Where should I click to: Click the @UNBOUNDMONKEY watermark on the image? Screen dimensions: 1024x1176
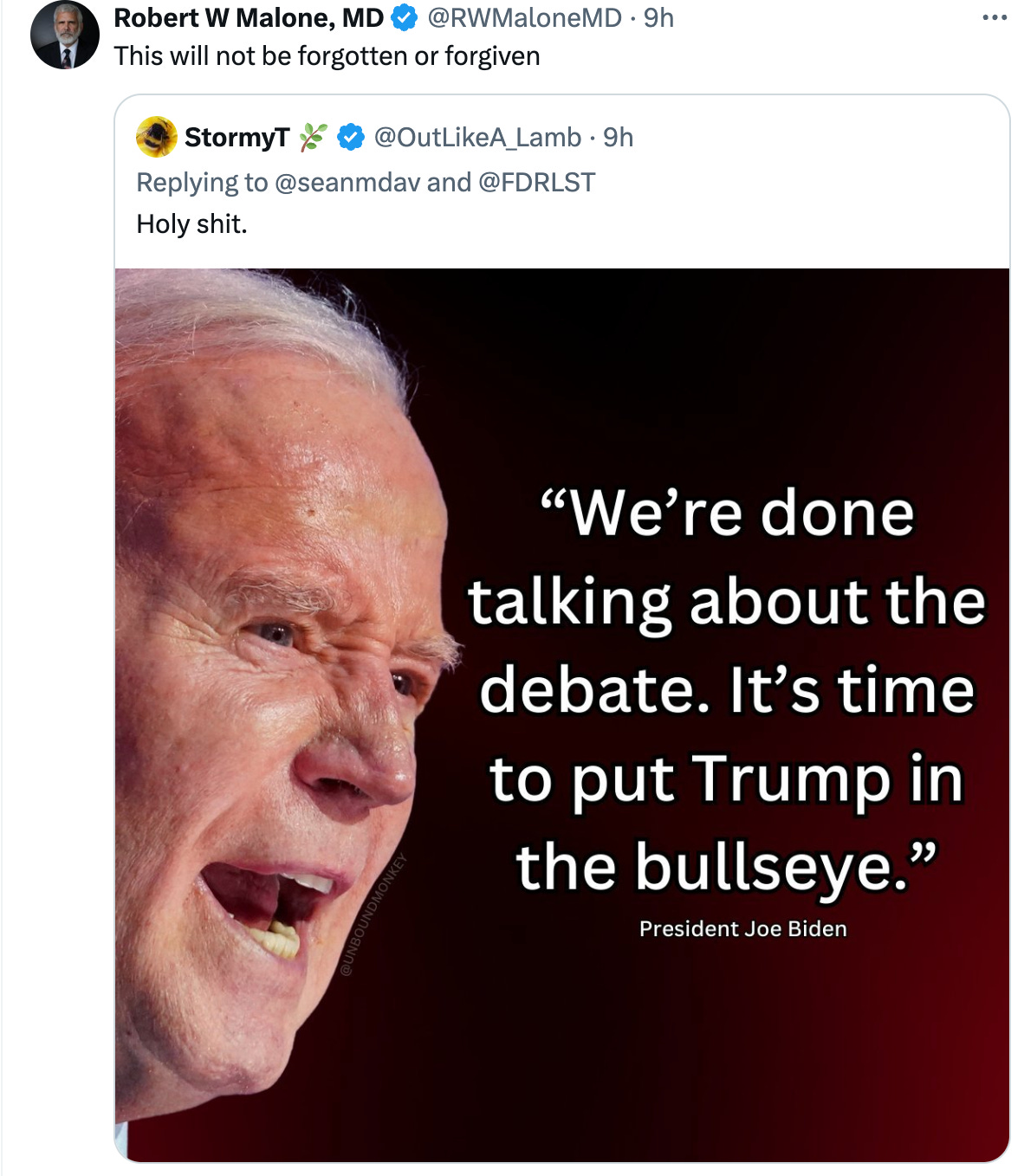(373, 914)
